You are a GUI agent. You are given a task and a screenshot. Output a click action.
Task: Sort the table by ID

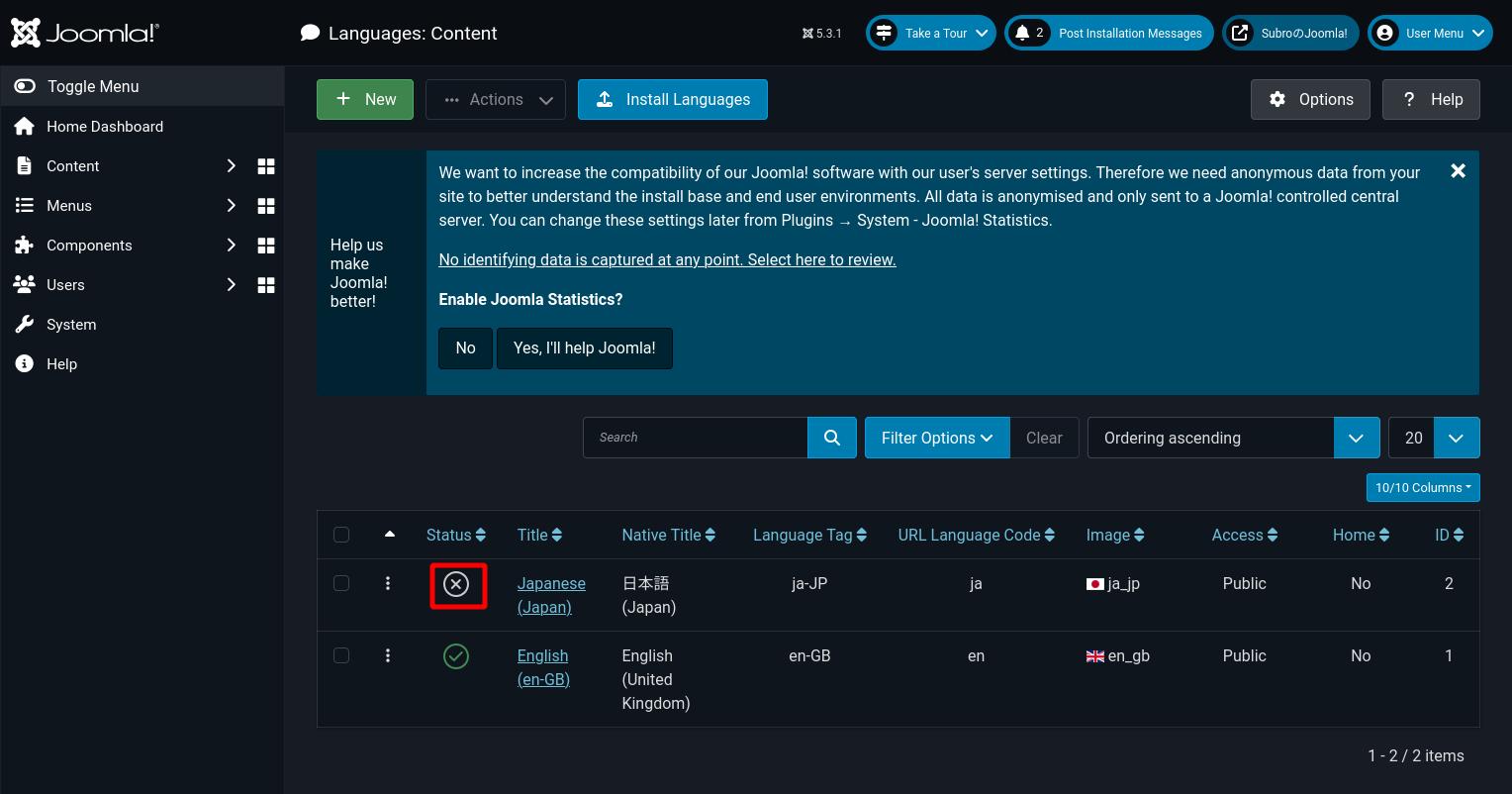point(1449,535)
